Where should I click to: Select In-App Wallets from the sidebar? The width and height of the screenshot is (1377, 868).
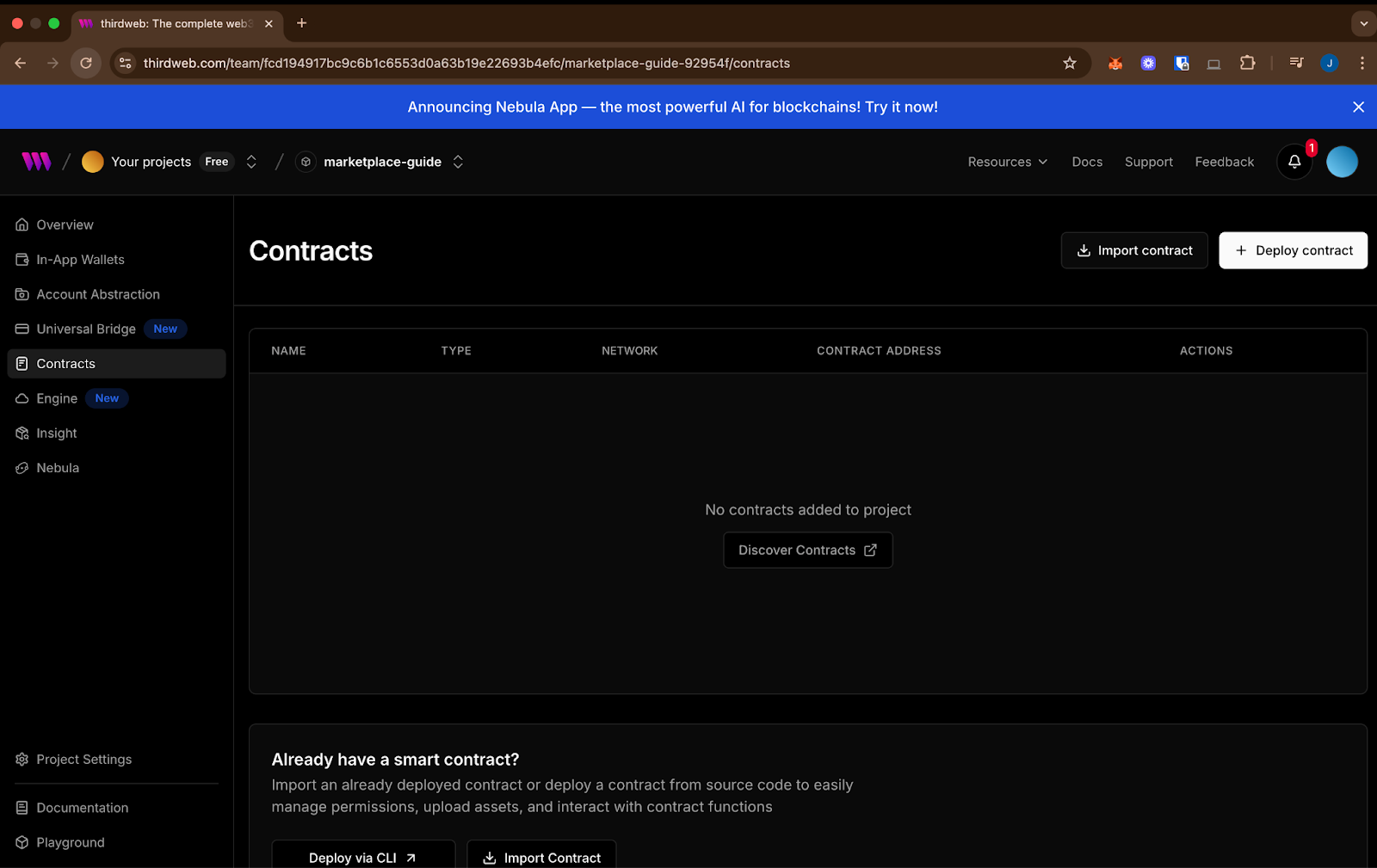click(x=79, y=259)
